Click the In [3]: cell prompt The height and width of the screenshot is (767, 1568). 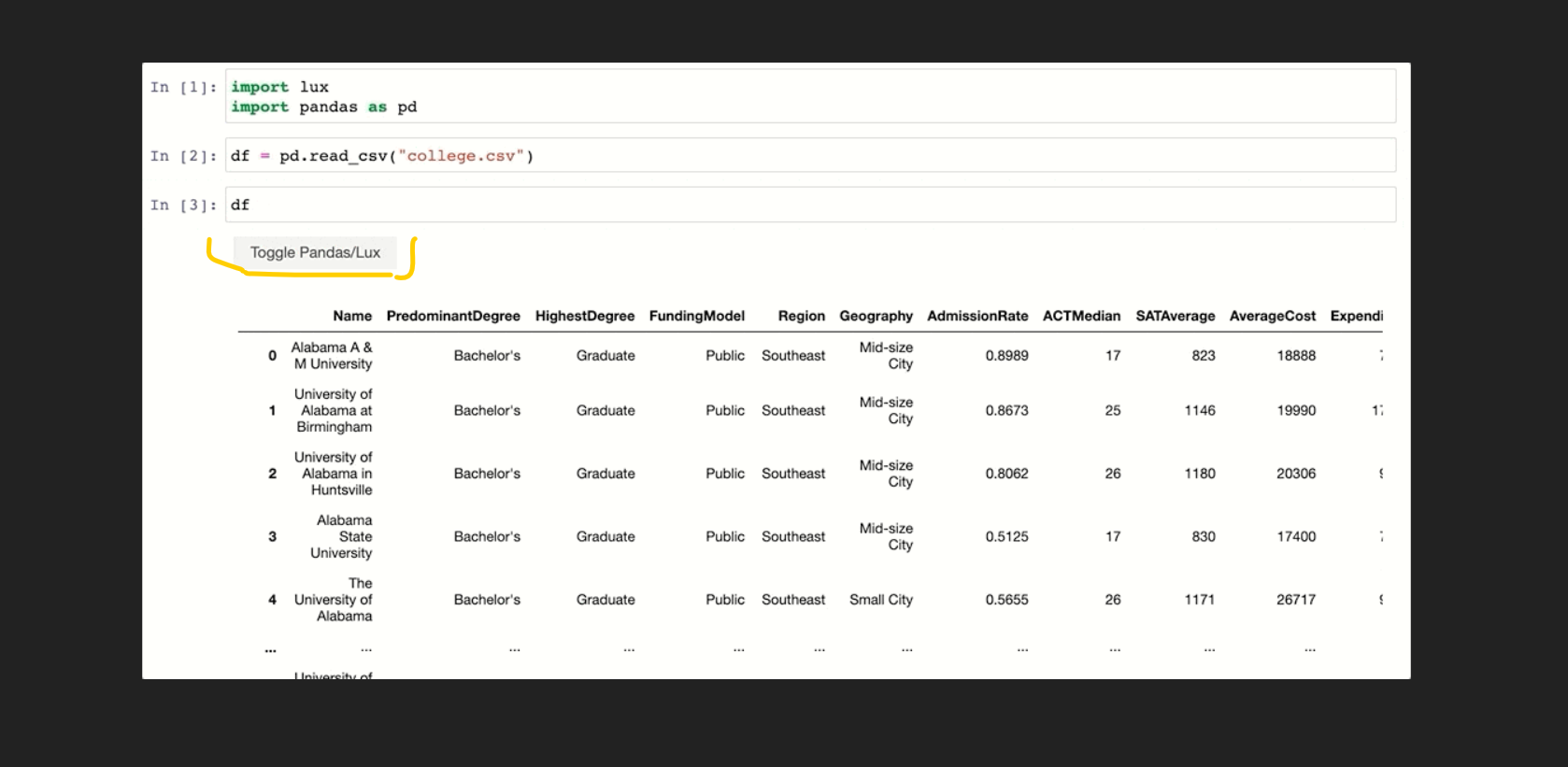click(x=183, y=205)
